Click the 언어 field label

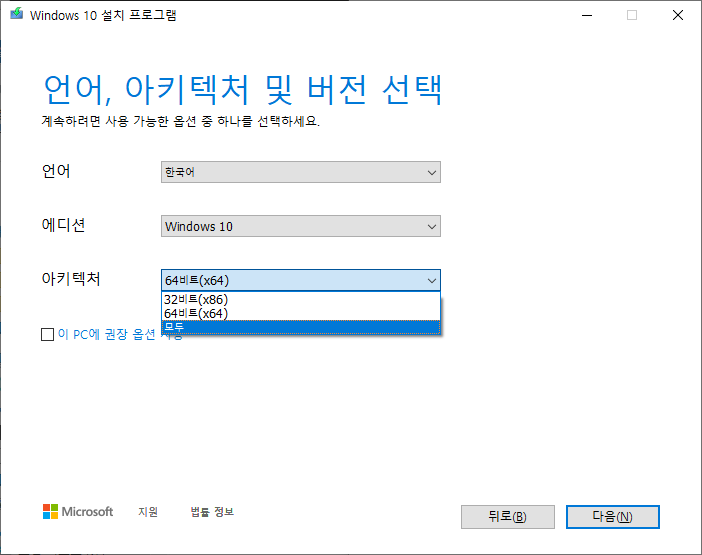coord(56,171)
